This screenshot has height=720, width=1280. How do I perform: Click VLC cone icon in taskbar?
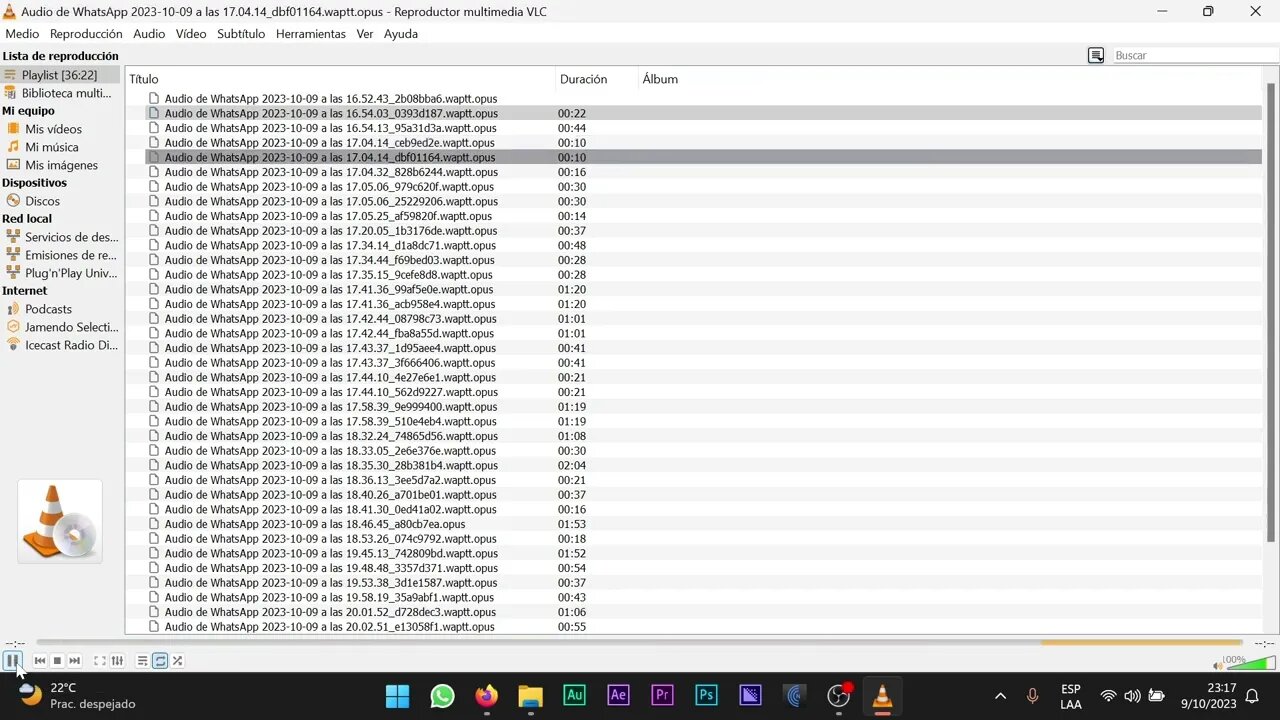[x=882, y=696]
